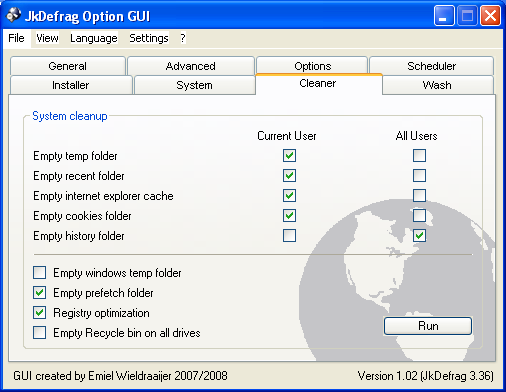The image size is (506, 392).
Task: Minimize the JkDefrag Option GUI window
Action: (444, 16)
